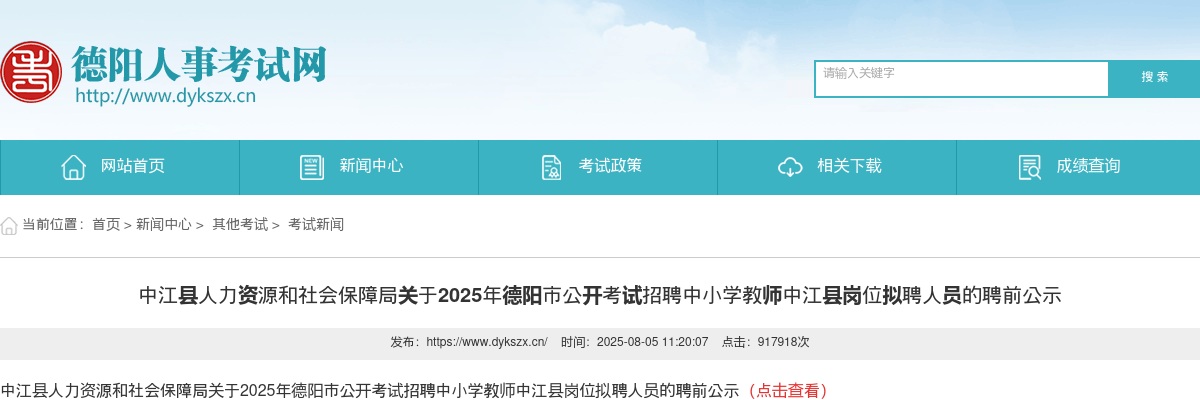The height and width of the screenshot is (400, 1200).
Task: Follow the 新闻中心 breadcrumb link
Action: [x=164, y=225]
